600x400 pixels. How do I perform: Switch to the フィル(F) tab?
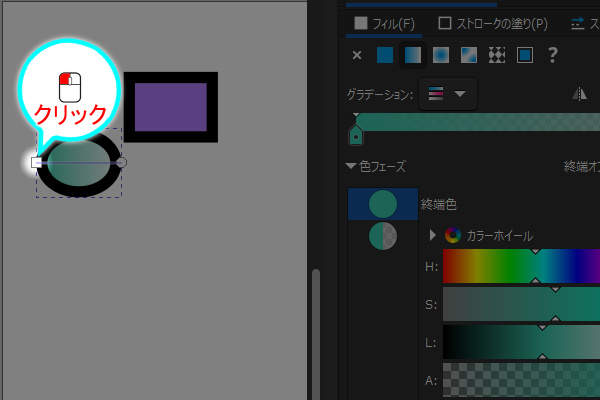(x=384, y=24)
